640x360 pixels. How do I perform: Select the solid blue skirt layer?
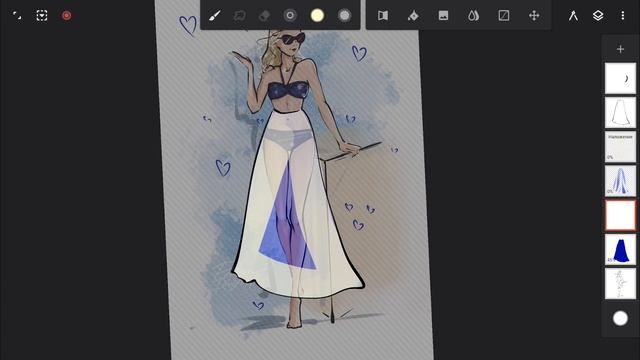[x=620, y=249]
